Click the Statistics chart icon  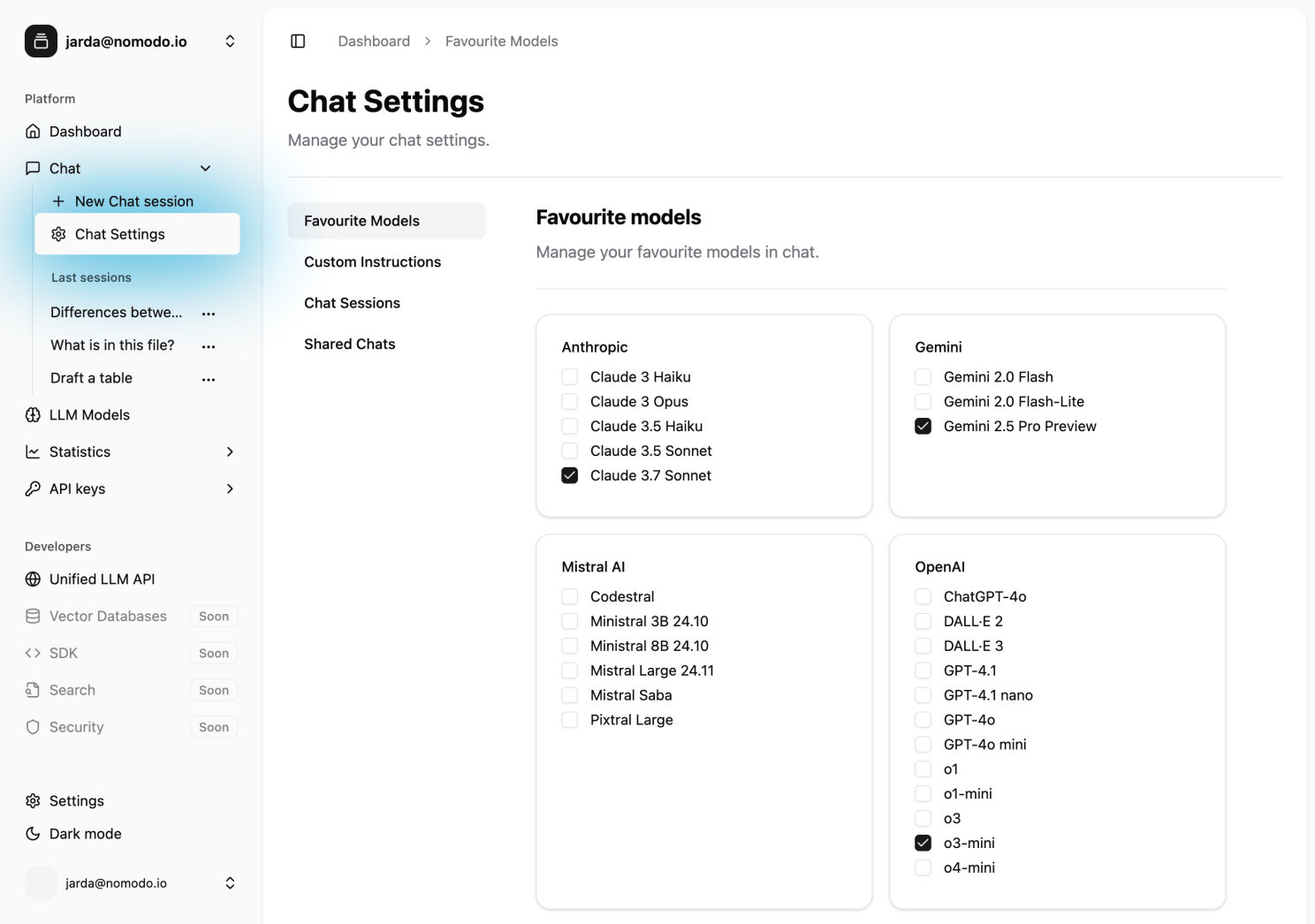(33, 451)
